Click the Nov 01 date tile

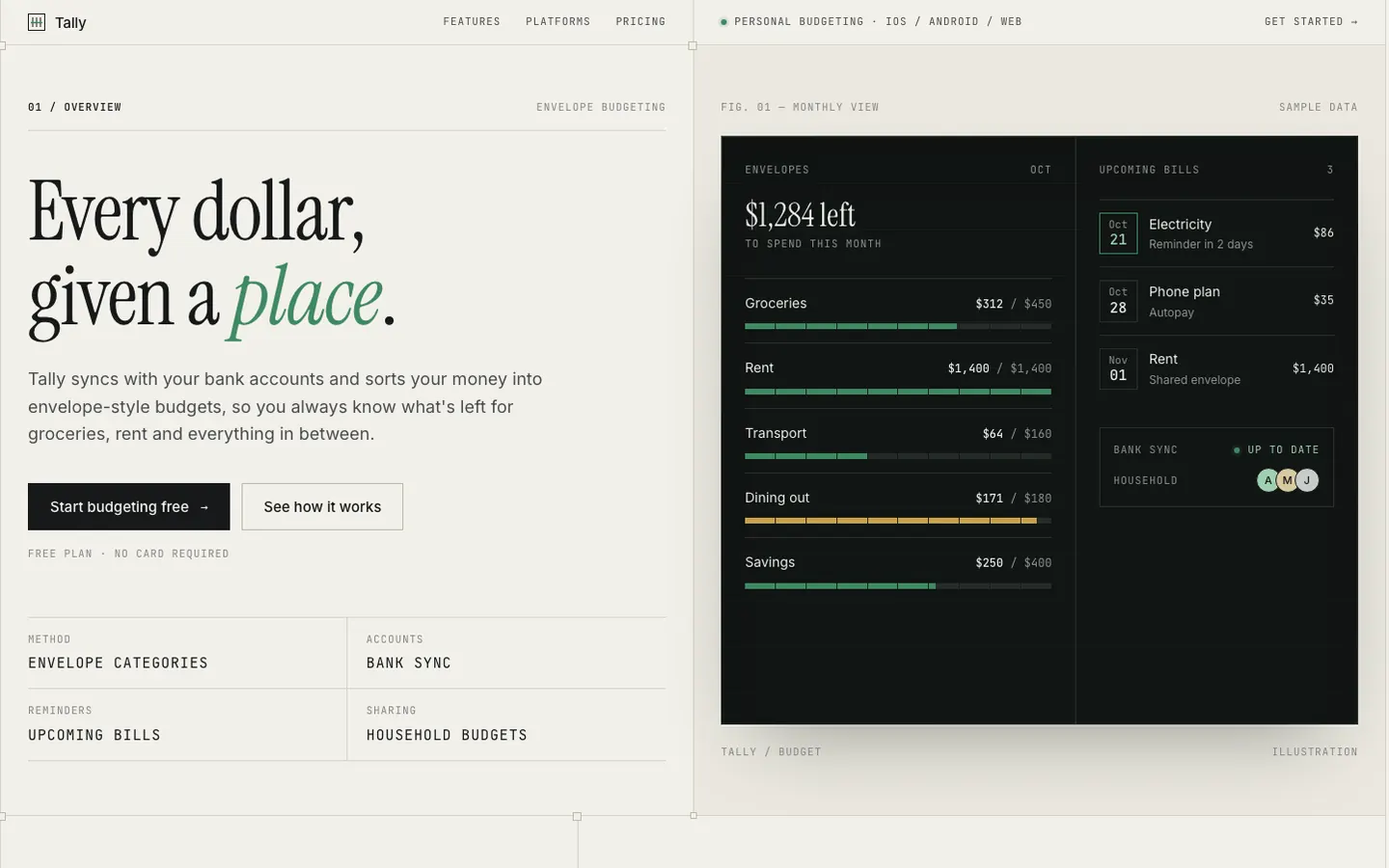(x=1118, y=368)
